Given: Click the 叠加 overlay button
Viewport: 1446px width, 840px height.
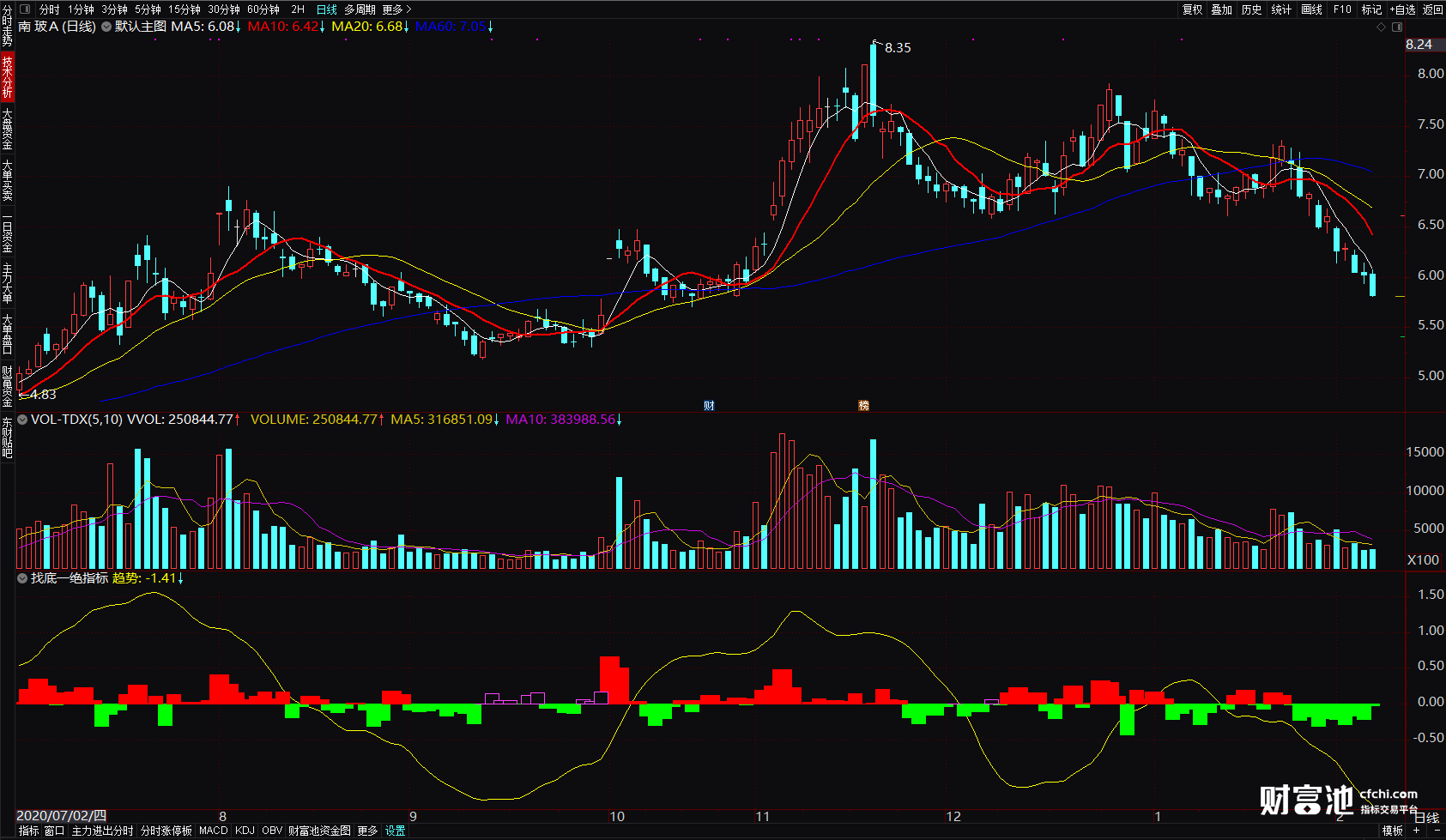Looking at the screenshot, I should (1222, 9).
